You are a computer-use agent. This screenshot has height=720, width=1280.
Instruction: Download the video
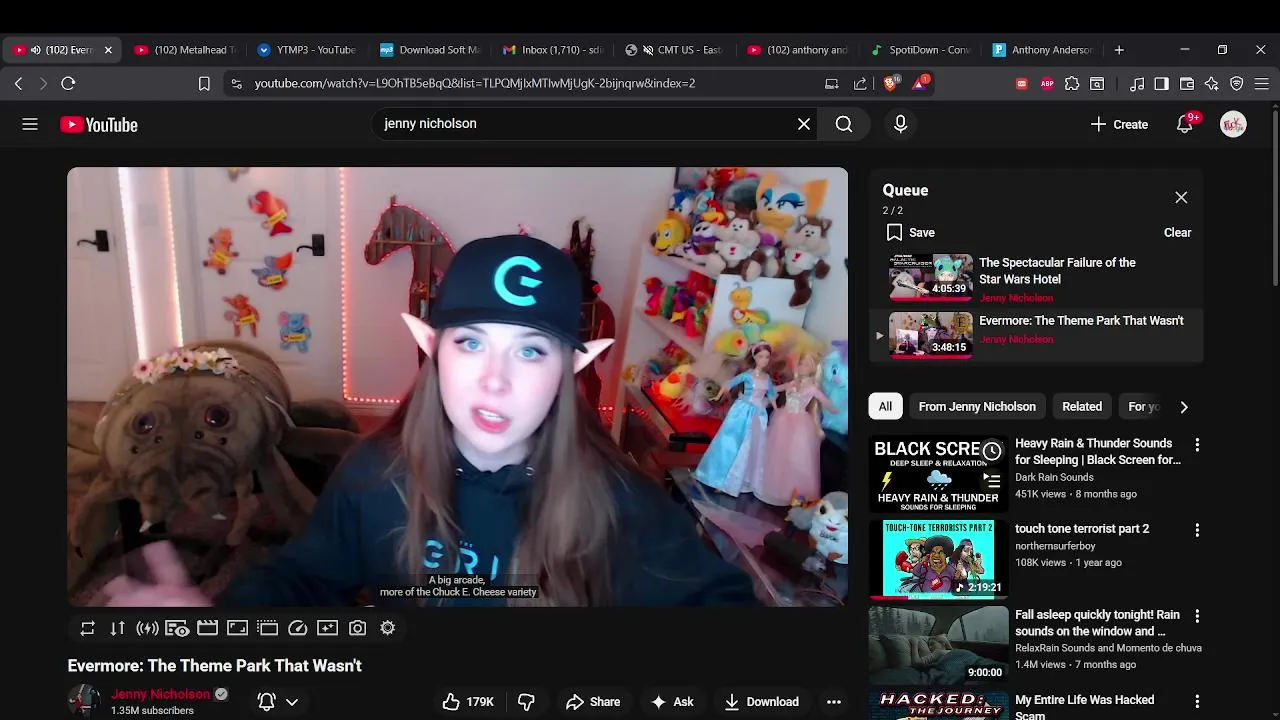point(762,702)
